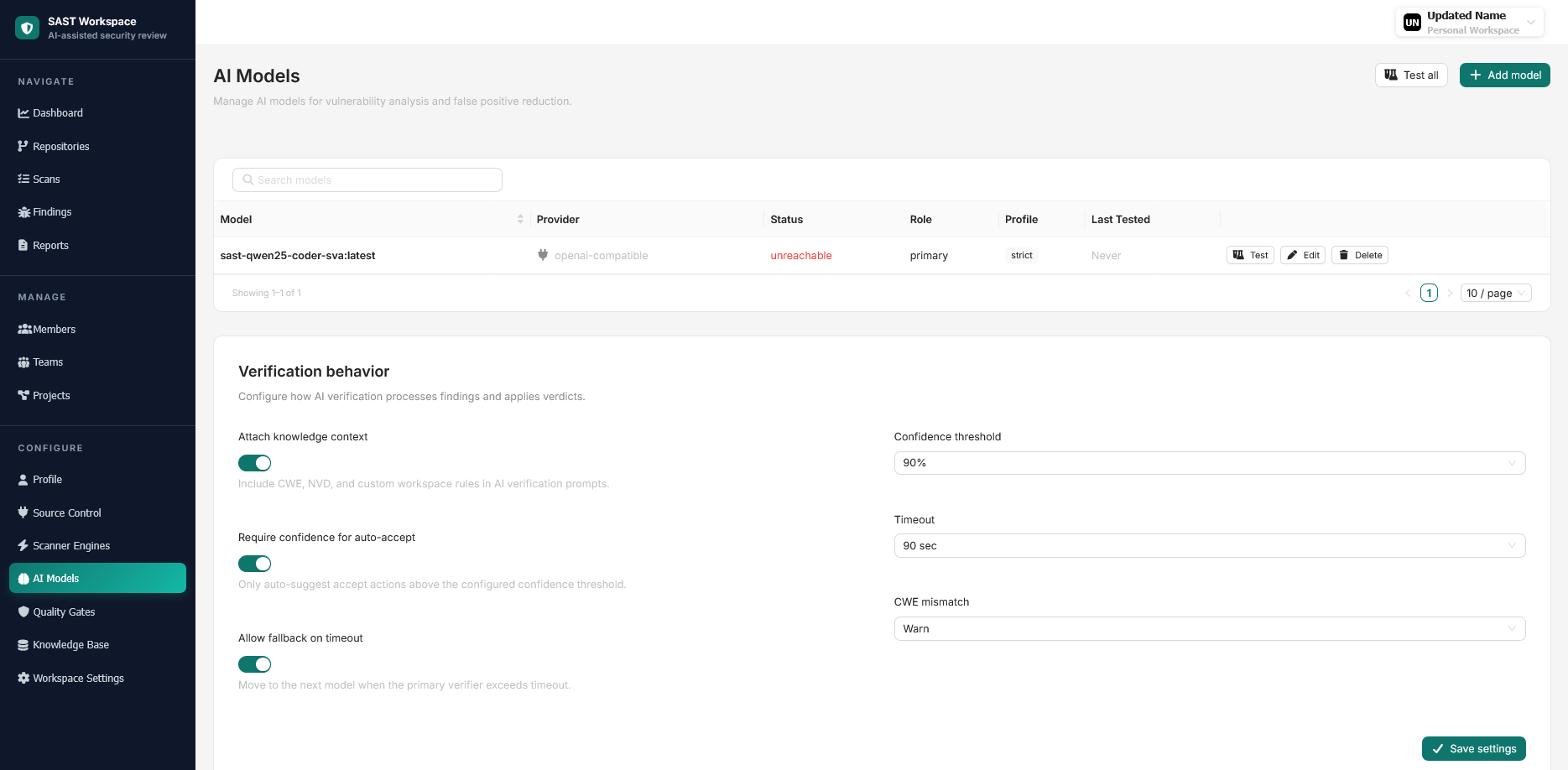Screen dimensions: 1568x770
Task: Toggle Require confidence for auto-accept switch
Action: [x=254, y=564]
